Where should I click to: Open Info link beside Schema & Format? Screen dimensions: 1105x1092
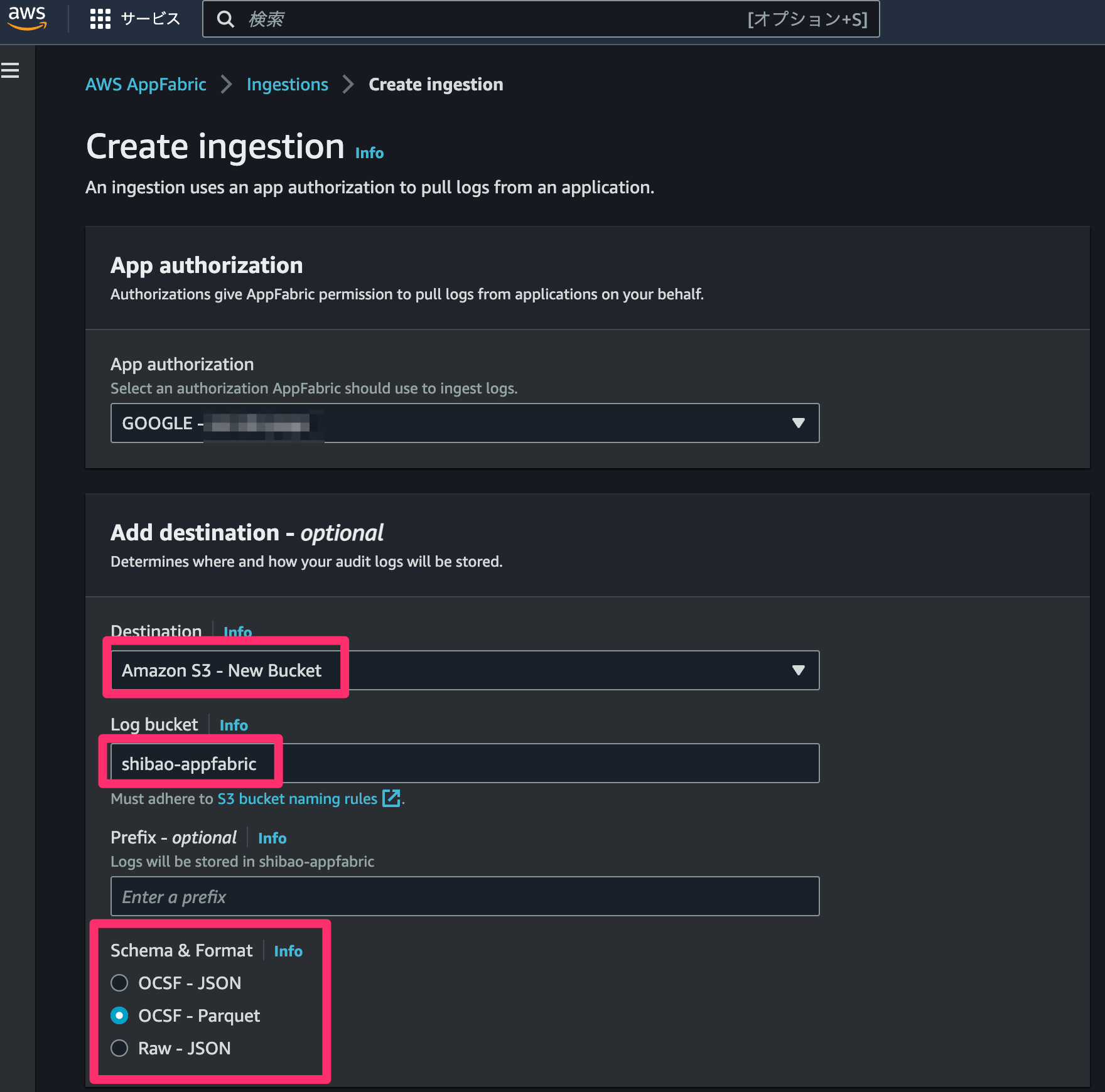tap(288, 951)
